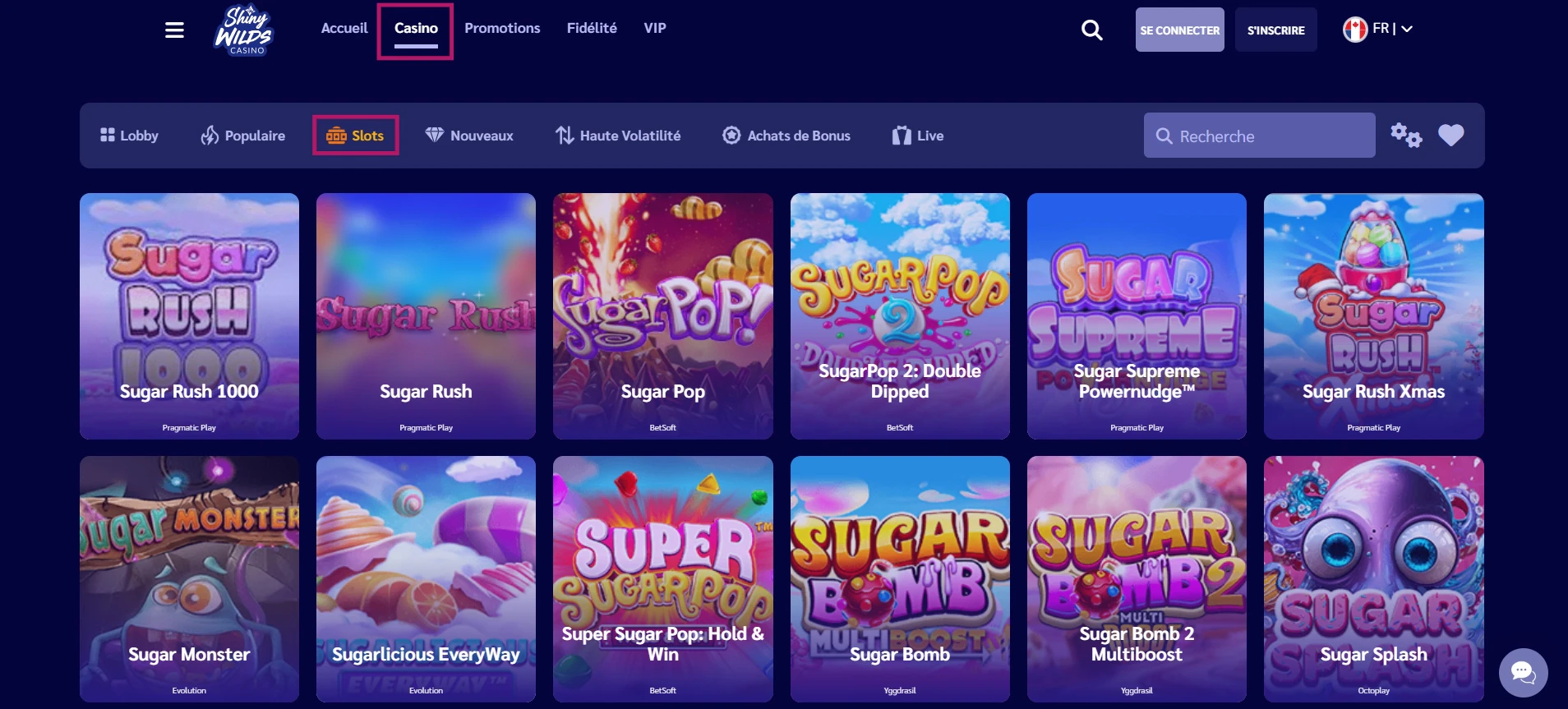Viewport: 1568px width, 709px height.
Task: Launch Sugar Rush by Pragmatic Play
Action: click(426, 316)
